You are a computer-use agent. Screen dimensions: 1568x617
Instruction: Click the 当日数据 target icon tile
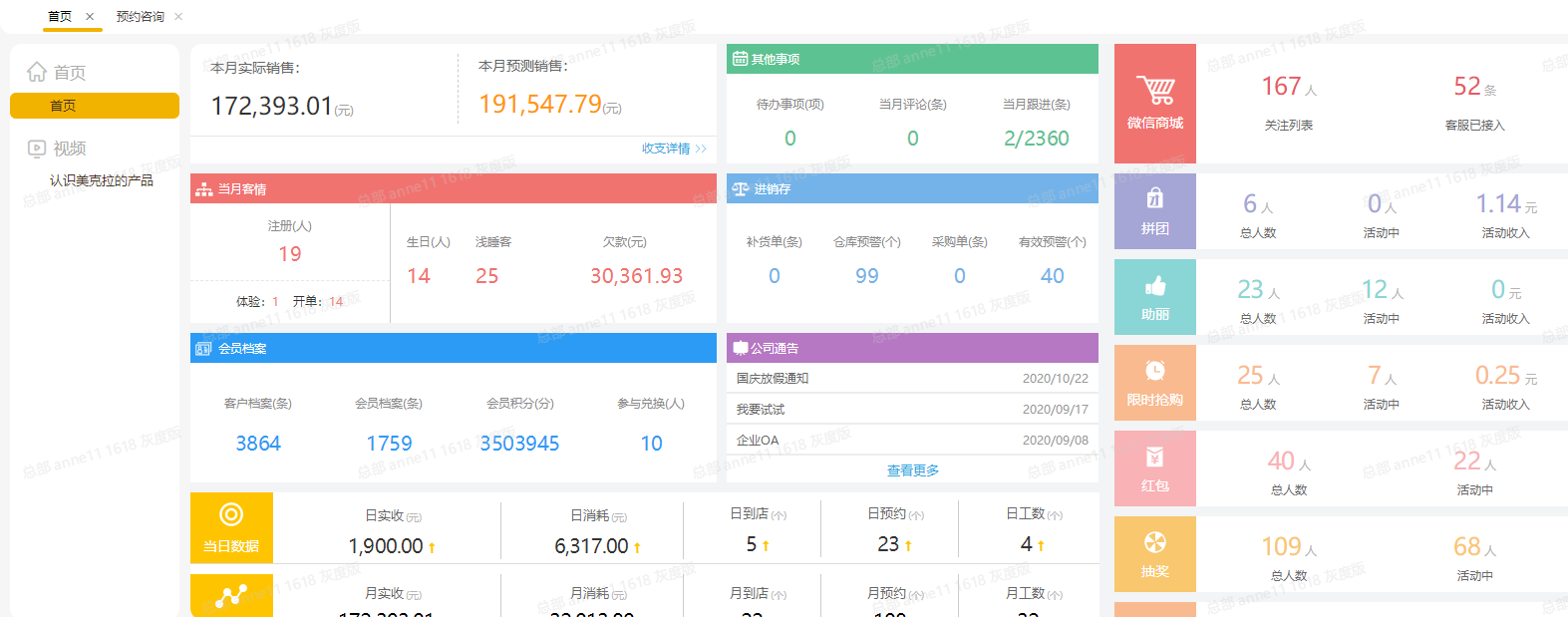pos(231,528)
